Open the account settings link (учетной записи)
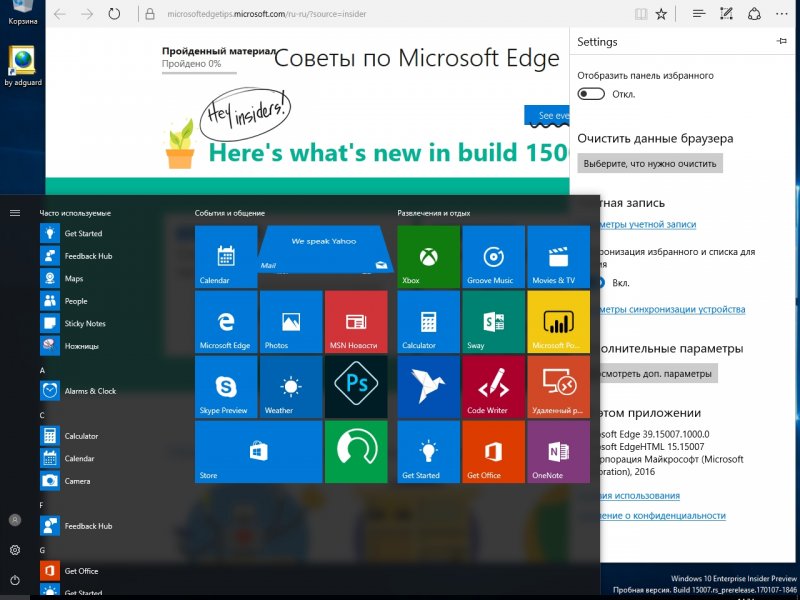This screenshot has height=600, width=800. pos(648,224)
